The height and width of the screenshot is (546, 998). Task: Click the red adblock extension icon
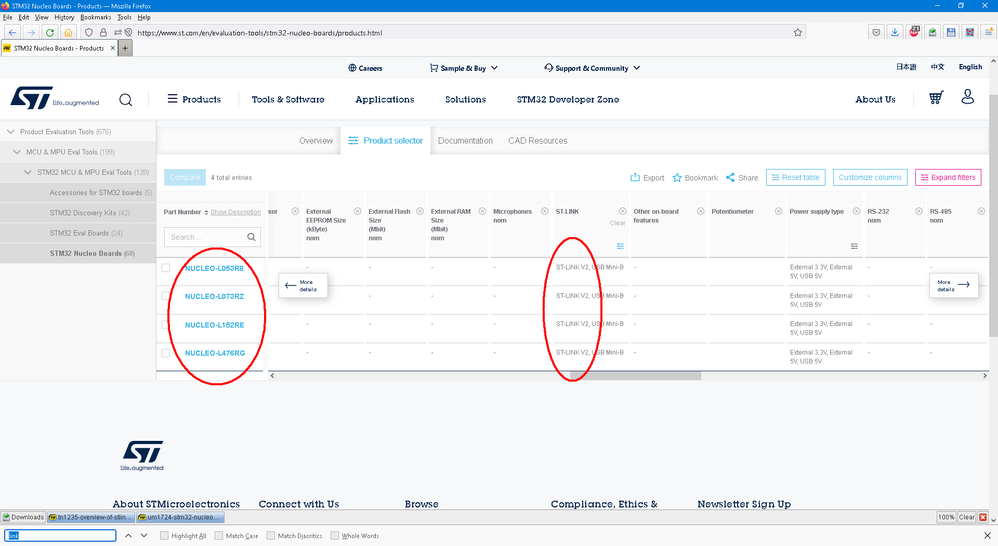click(914, 32)
